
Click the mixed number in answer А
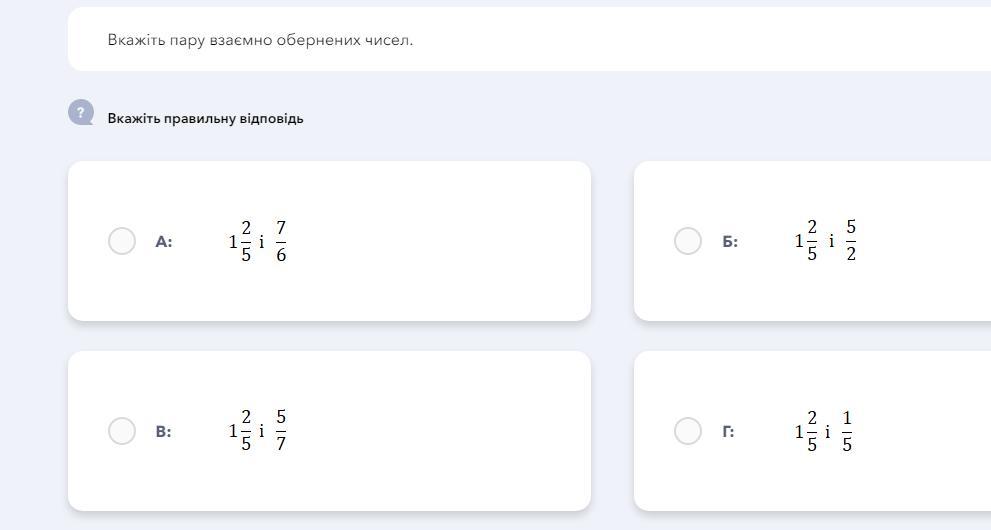click(x=240, y=242)
